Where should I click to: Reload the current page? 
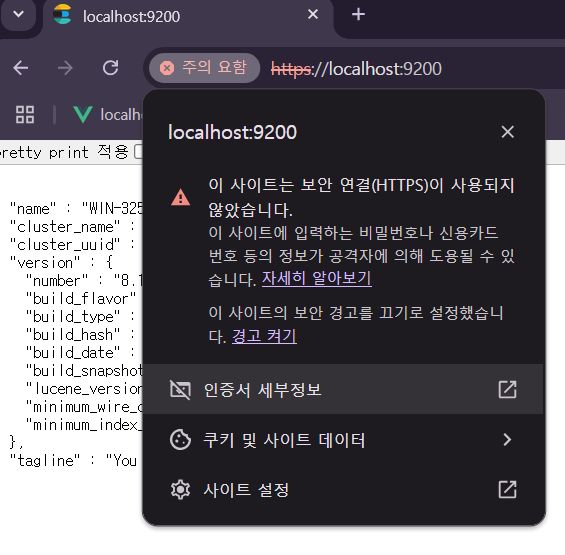(x=111, y=68)
